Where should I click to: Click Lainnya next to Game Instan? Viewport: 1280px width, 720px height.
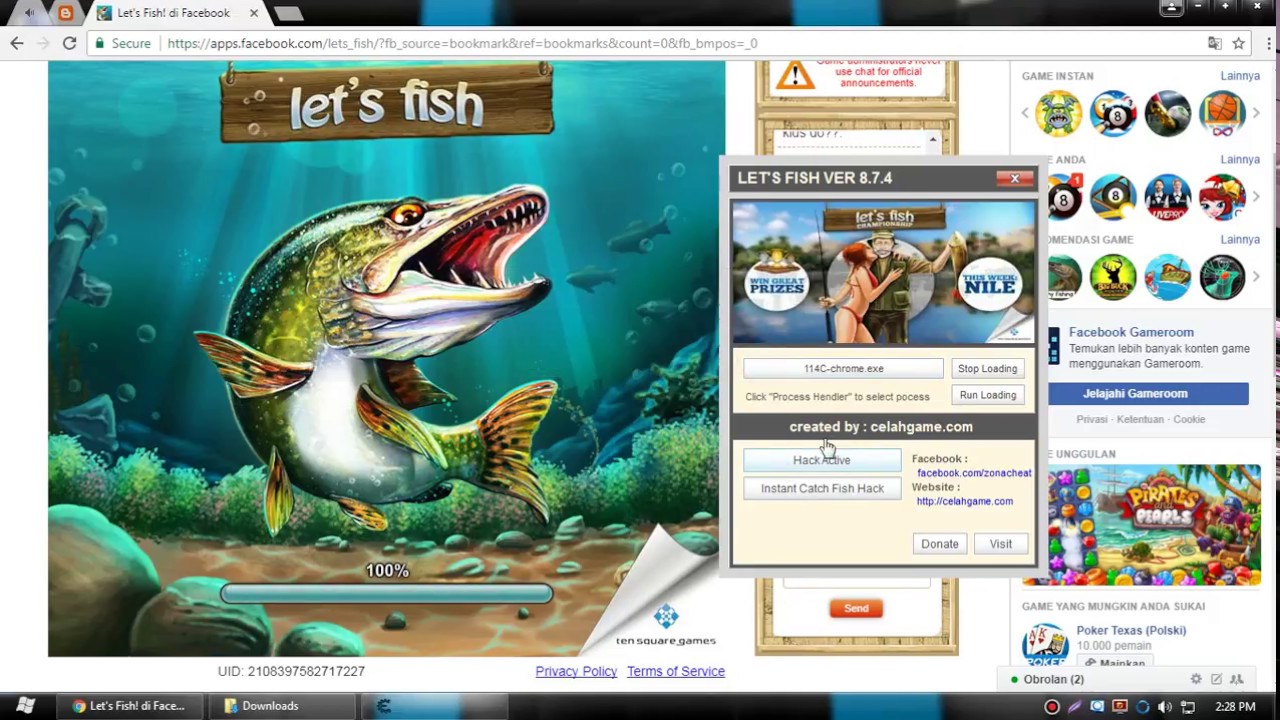tap(1240, 76)
